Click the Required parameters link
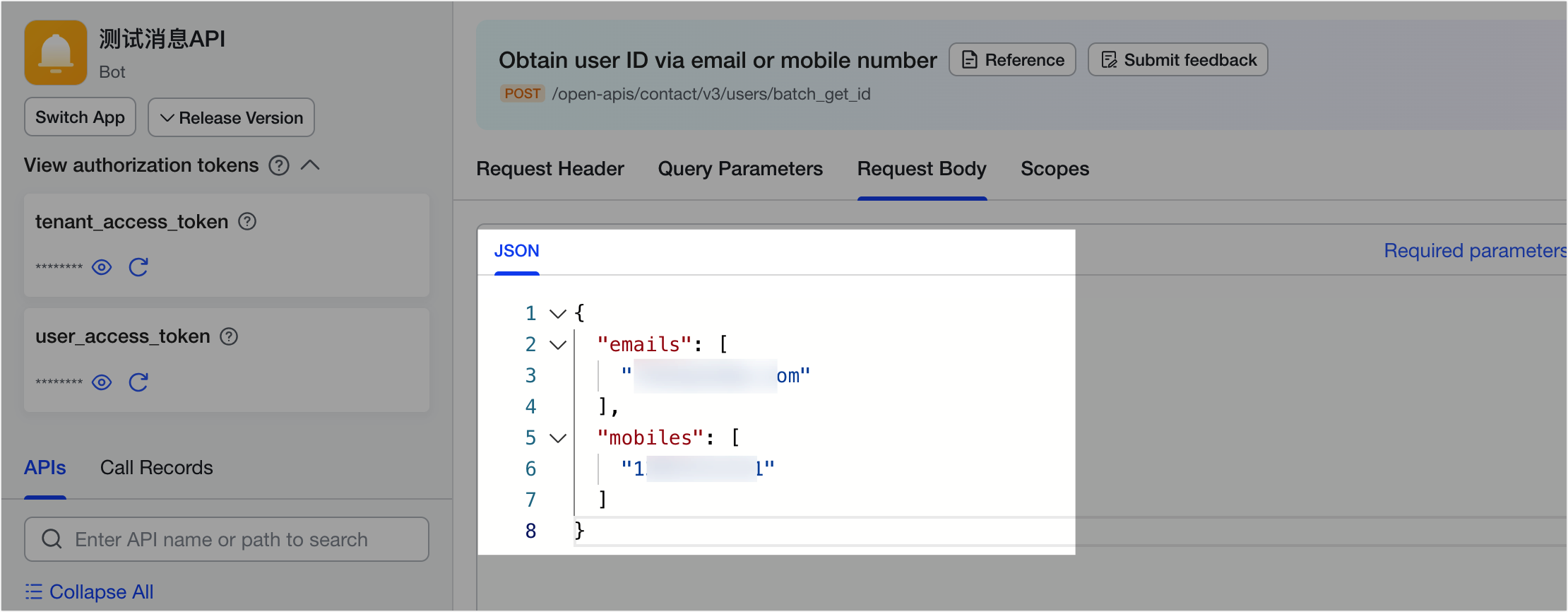Screen dimensions: 1568x612 [x=1475, y=251]
